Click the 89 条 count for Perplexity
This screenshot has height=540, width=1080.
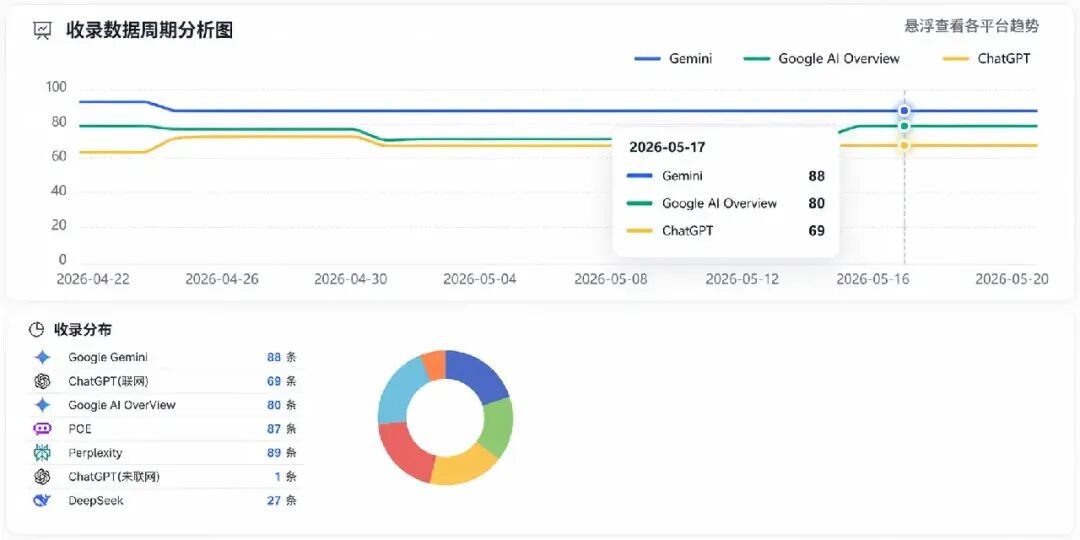282,453
